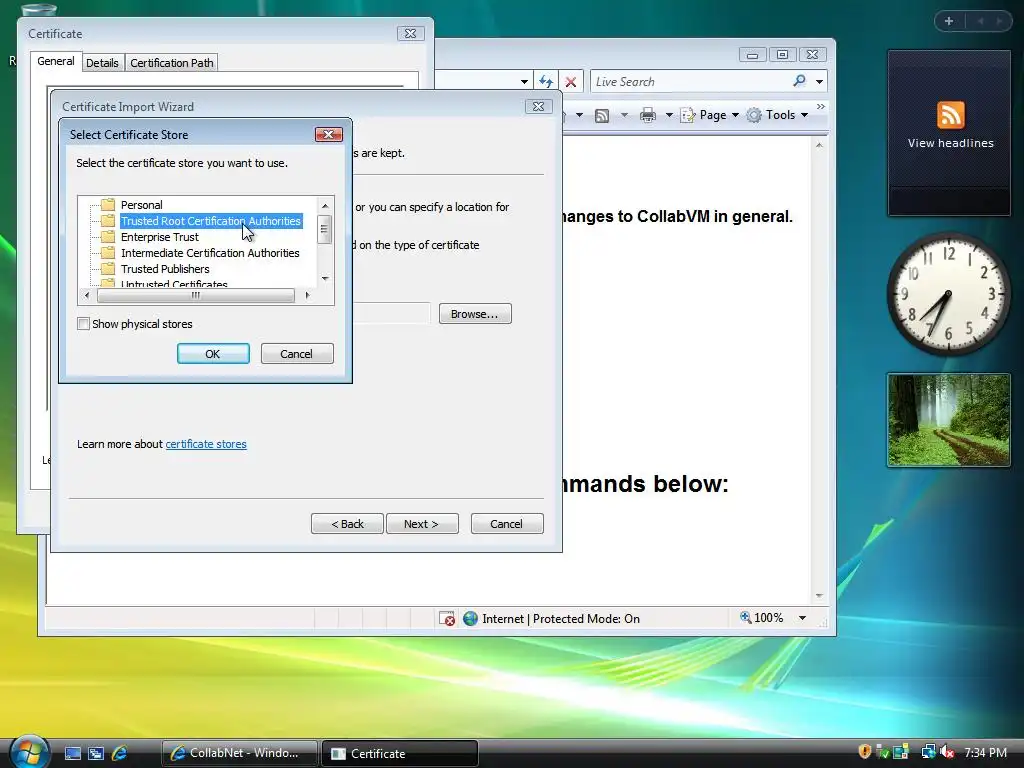Open the Feeds dropdown arrow
Image resolution: width=1024 pixels, height=768 pixels.
click(624, 116)
